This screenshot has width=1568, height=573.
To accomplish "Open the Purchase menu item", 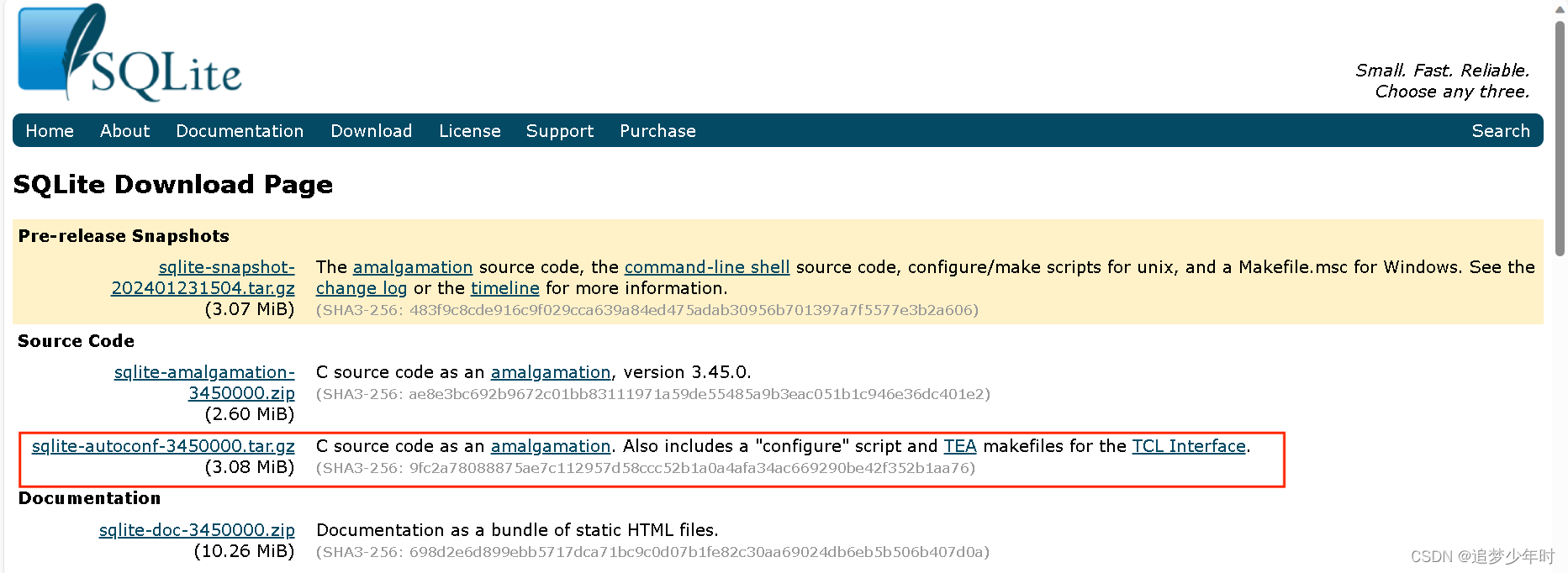I will coord(657,131).
